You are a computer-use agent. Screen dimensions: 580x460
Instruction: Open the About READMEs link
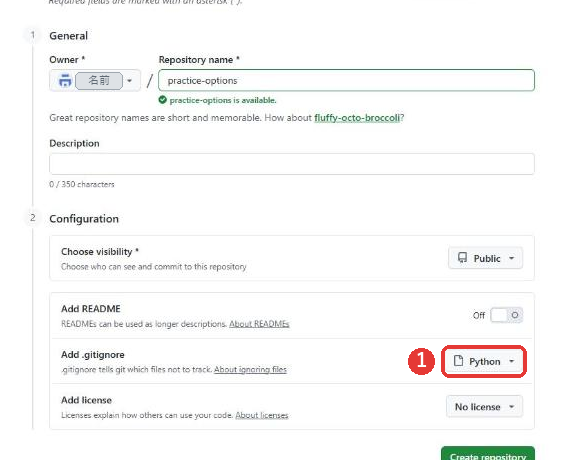(x=259, y=324)
